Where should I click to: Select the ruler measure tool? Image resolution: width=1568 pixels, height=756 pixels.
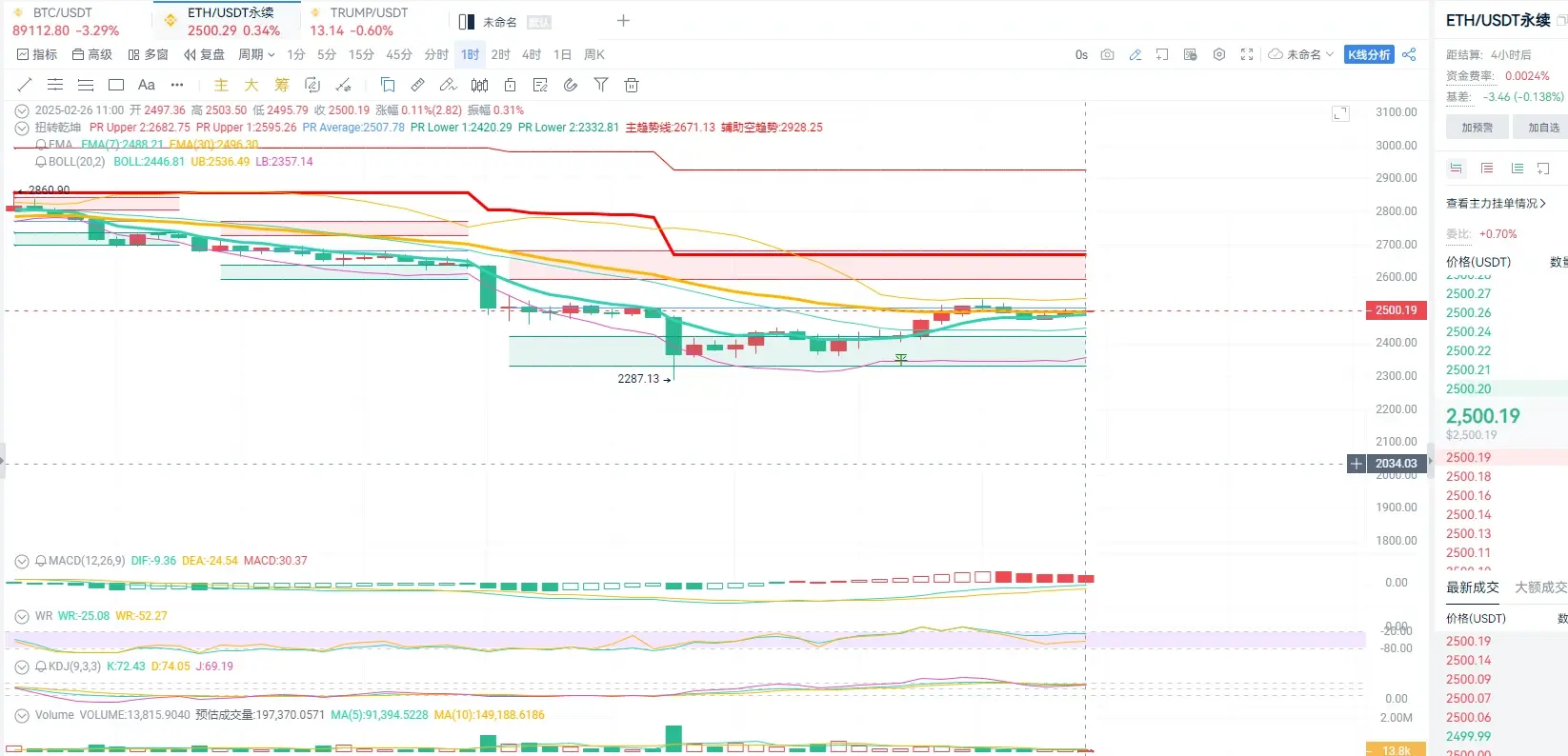coord(418,85)
